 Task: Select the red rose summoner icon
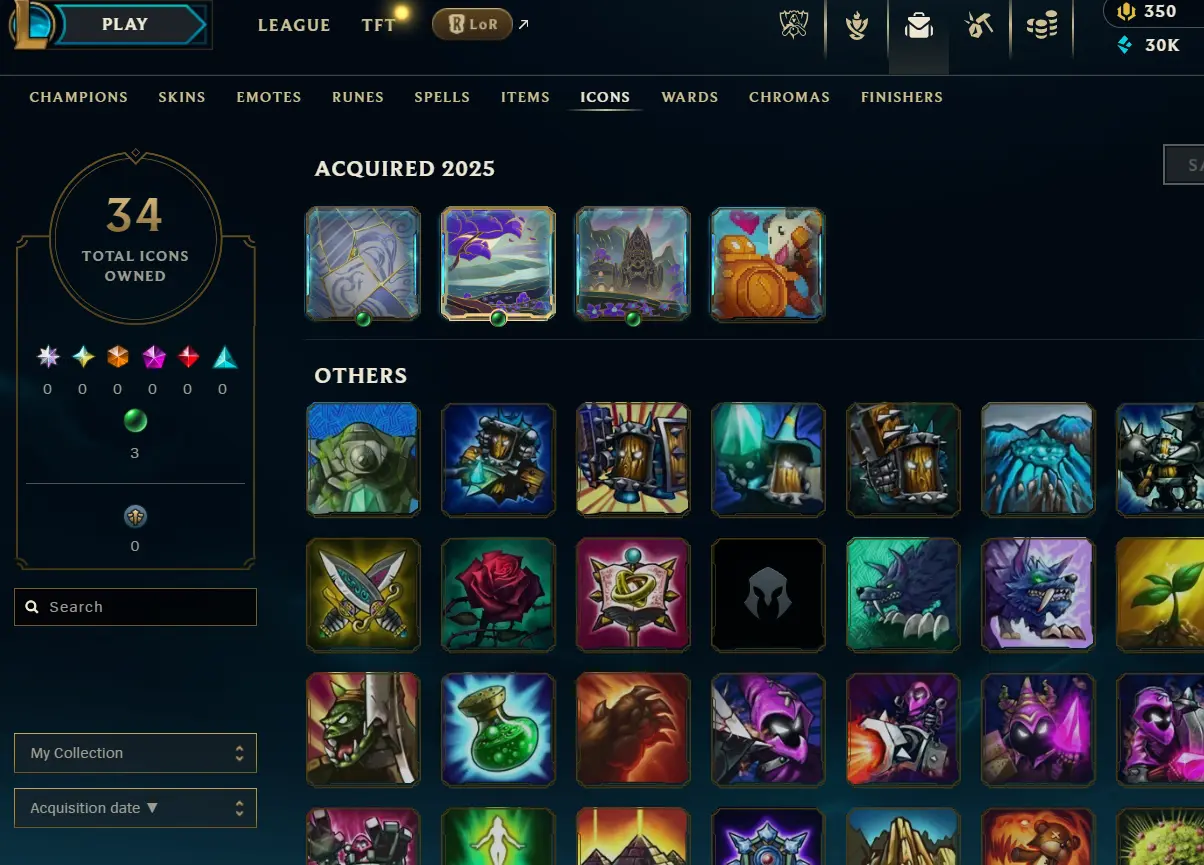(498, 595)
